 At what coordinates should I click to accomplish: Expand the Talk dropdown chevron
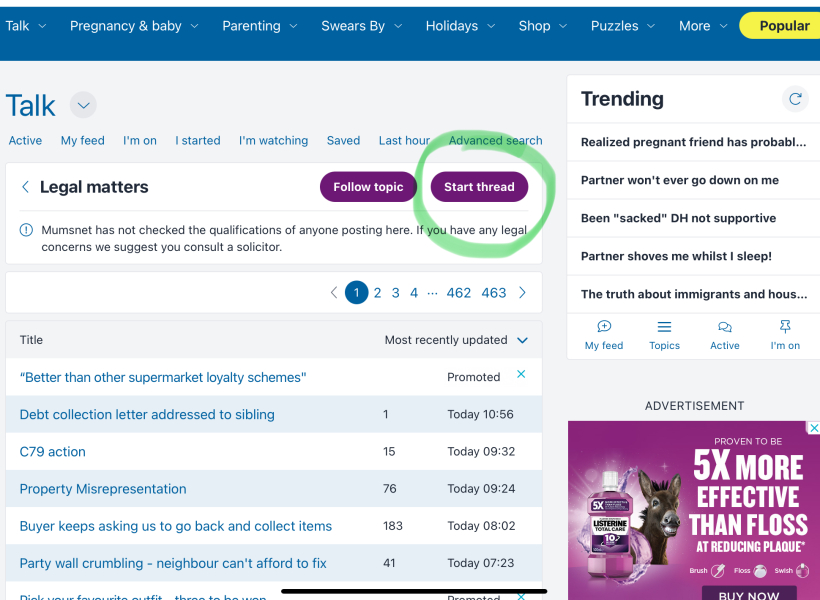[x=83, y=105]
